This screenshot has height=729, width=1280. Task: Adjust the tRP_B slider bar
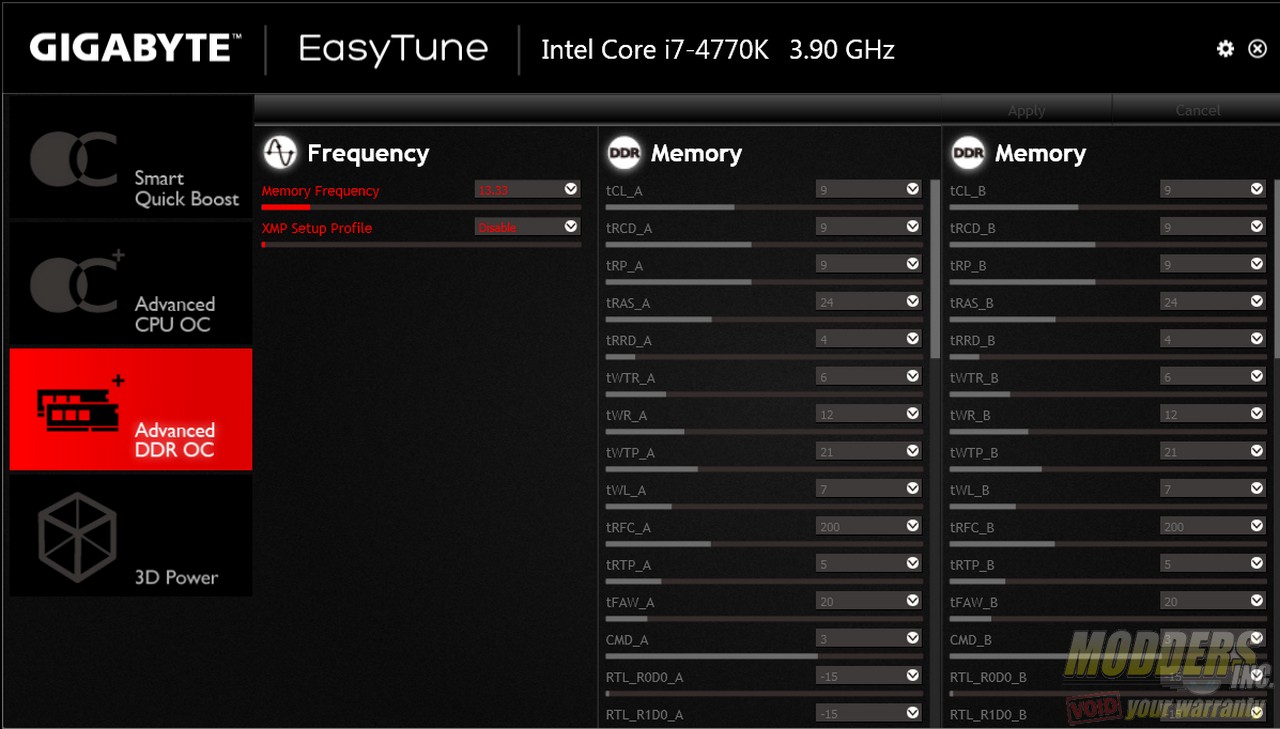click(x=1108, y=282)
